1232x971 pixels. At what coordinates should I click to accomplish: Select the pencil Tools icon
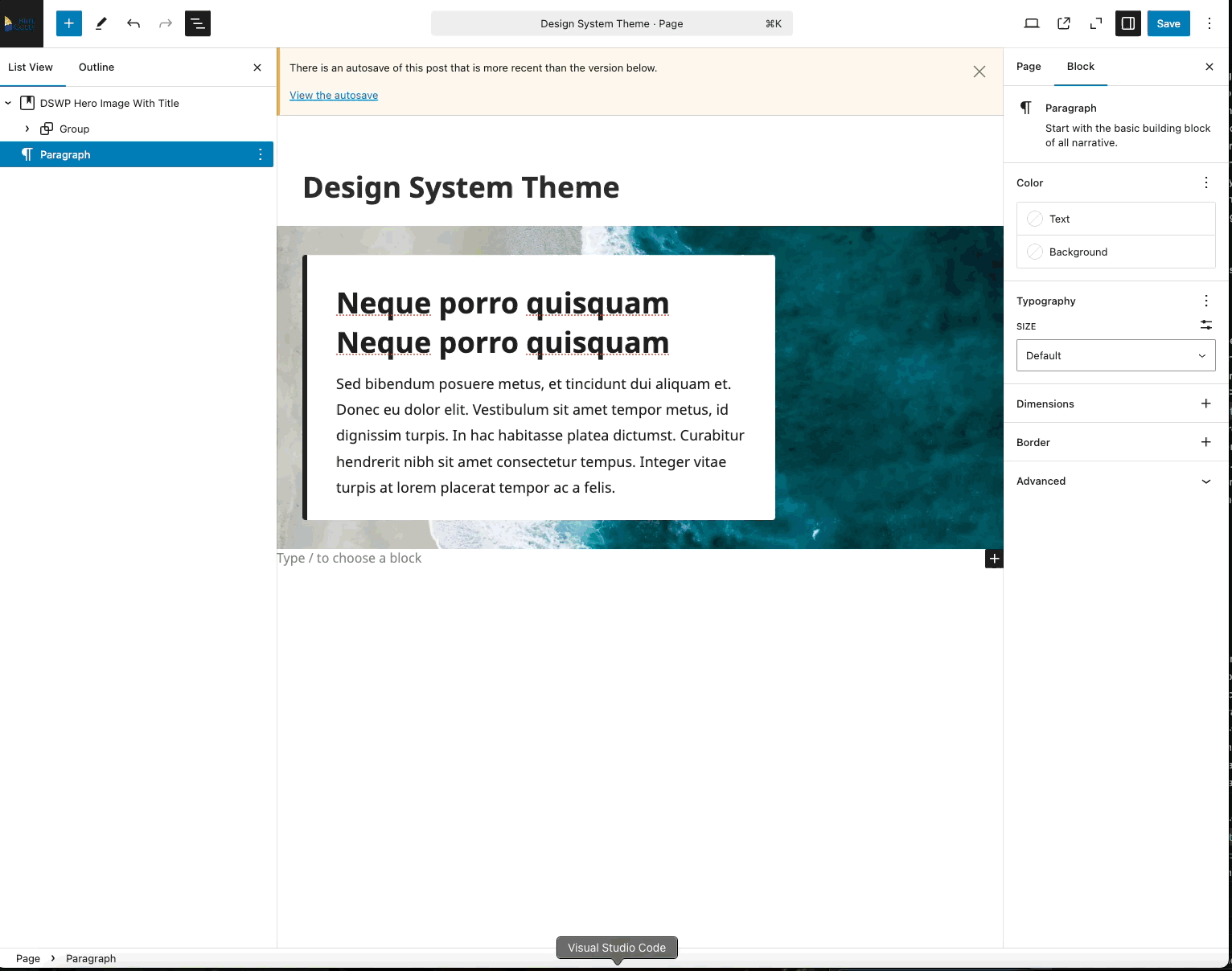(101, 23)
